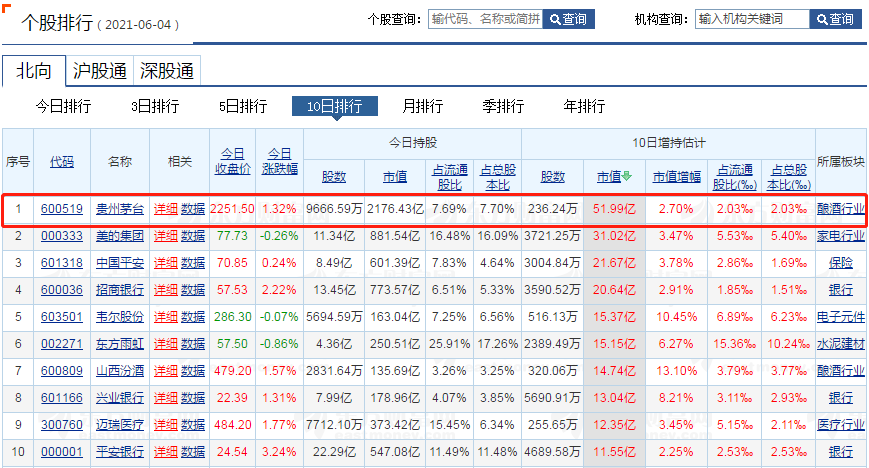Switch to the 深股通 tab
Viewport: 869px width, 468px height.
[167, 71]
